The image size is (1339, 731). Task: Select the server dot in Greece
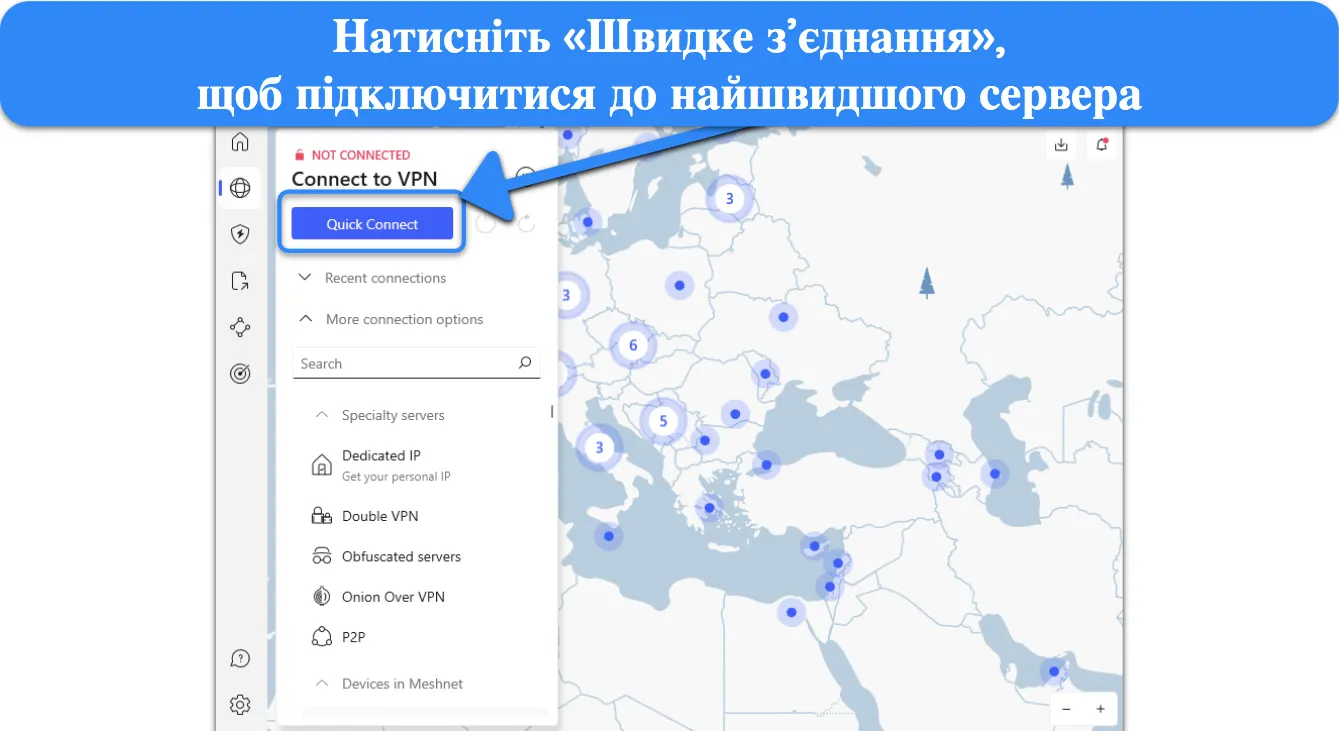click(x=709, y=507)
